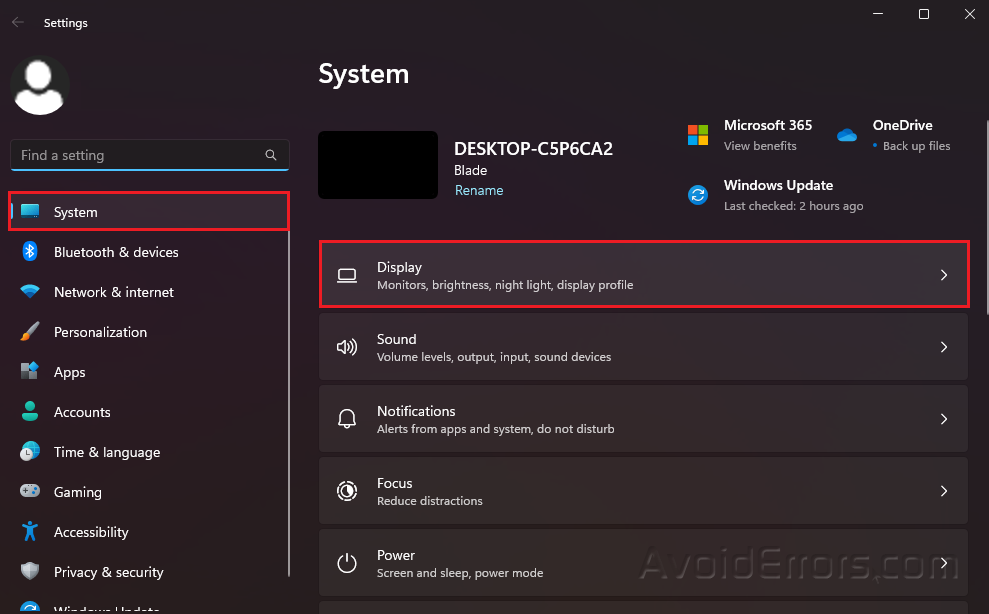The image size is (989, 614).
Task: Click the Bluetooth & devices icon
Action: pos(30,252)
